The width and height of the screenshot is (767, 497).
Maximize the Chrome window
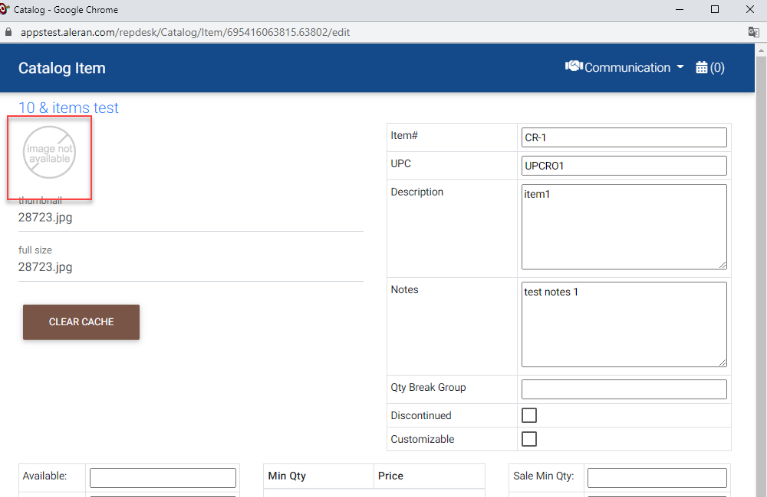point(715,9)
